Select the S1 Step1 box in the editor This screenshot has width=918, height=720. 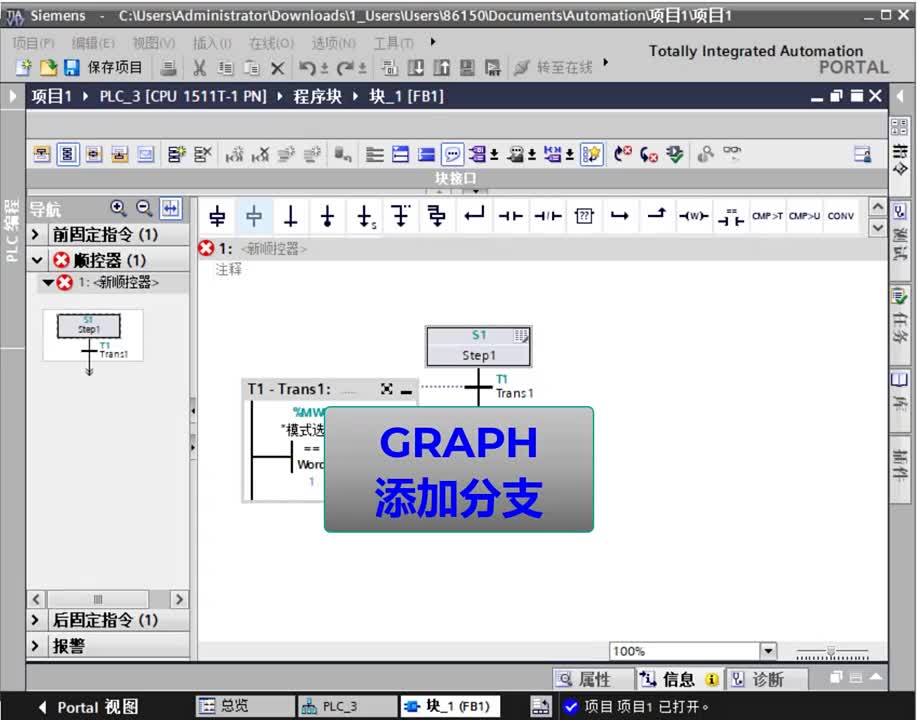point(478,347)
